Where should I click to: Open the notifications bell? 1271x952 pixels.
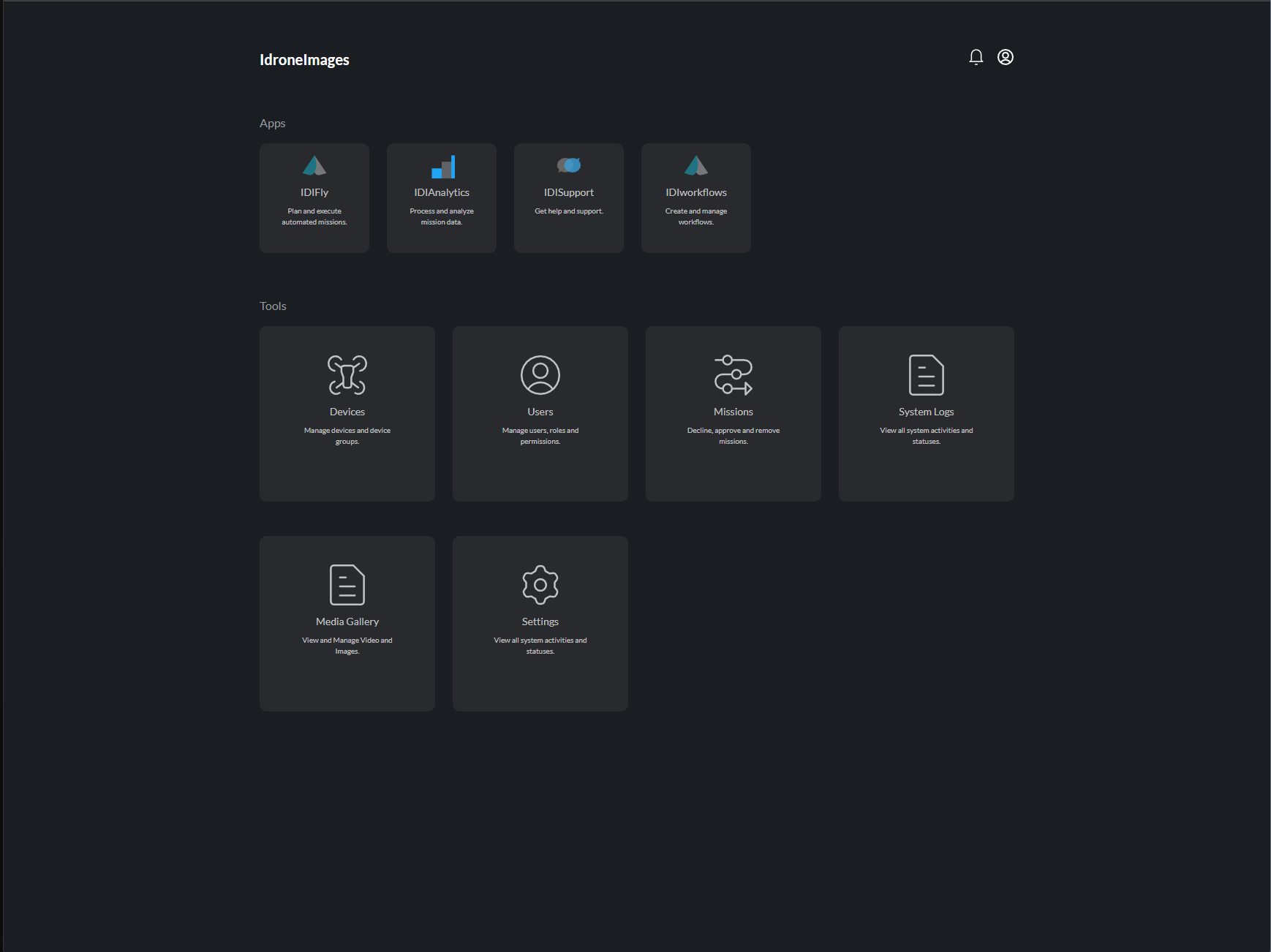[x=976, y=57]
